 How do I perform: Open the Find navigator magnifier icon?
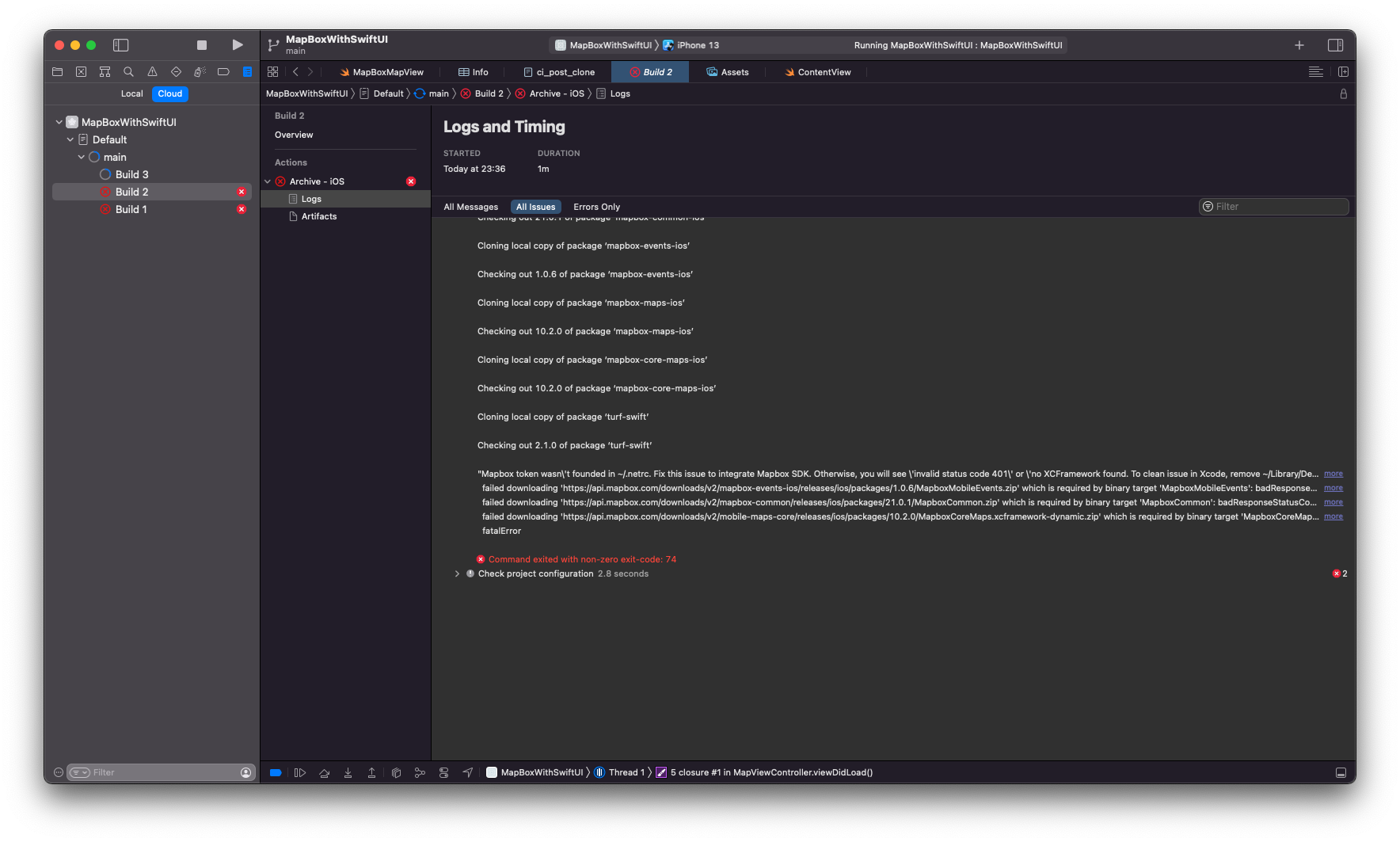[x=128, y=72]
